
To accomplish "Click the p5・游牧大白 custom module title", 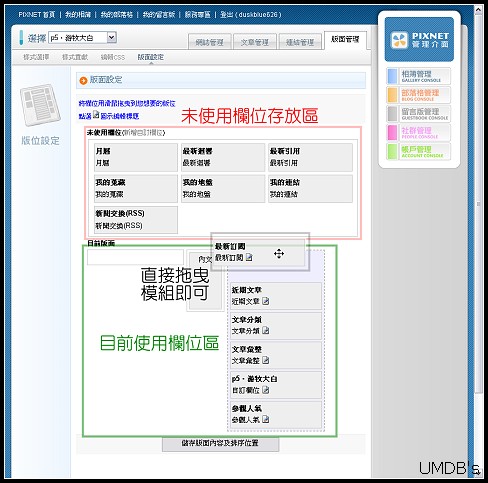I will (254, 379).
